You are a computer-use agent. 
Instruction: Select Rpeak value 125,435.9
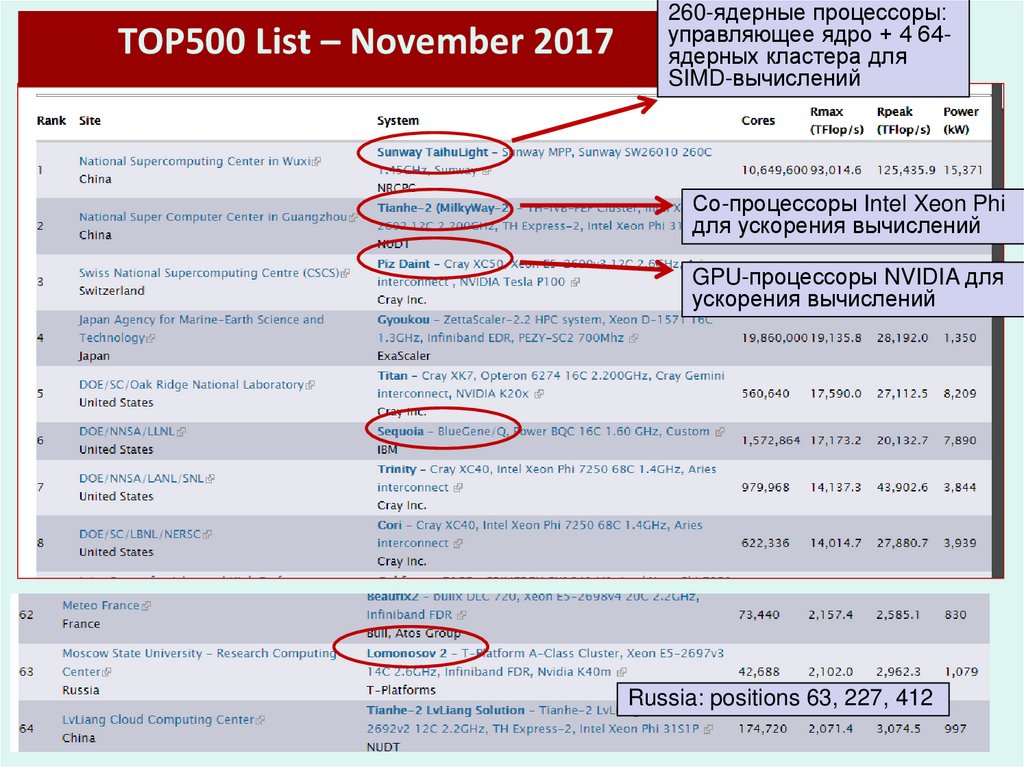click(x=906, y=170)
